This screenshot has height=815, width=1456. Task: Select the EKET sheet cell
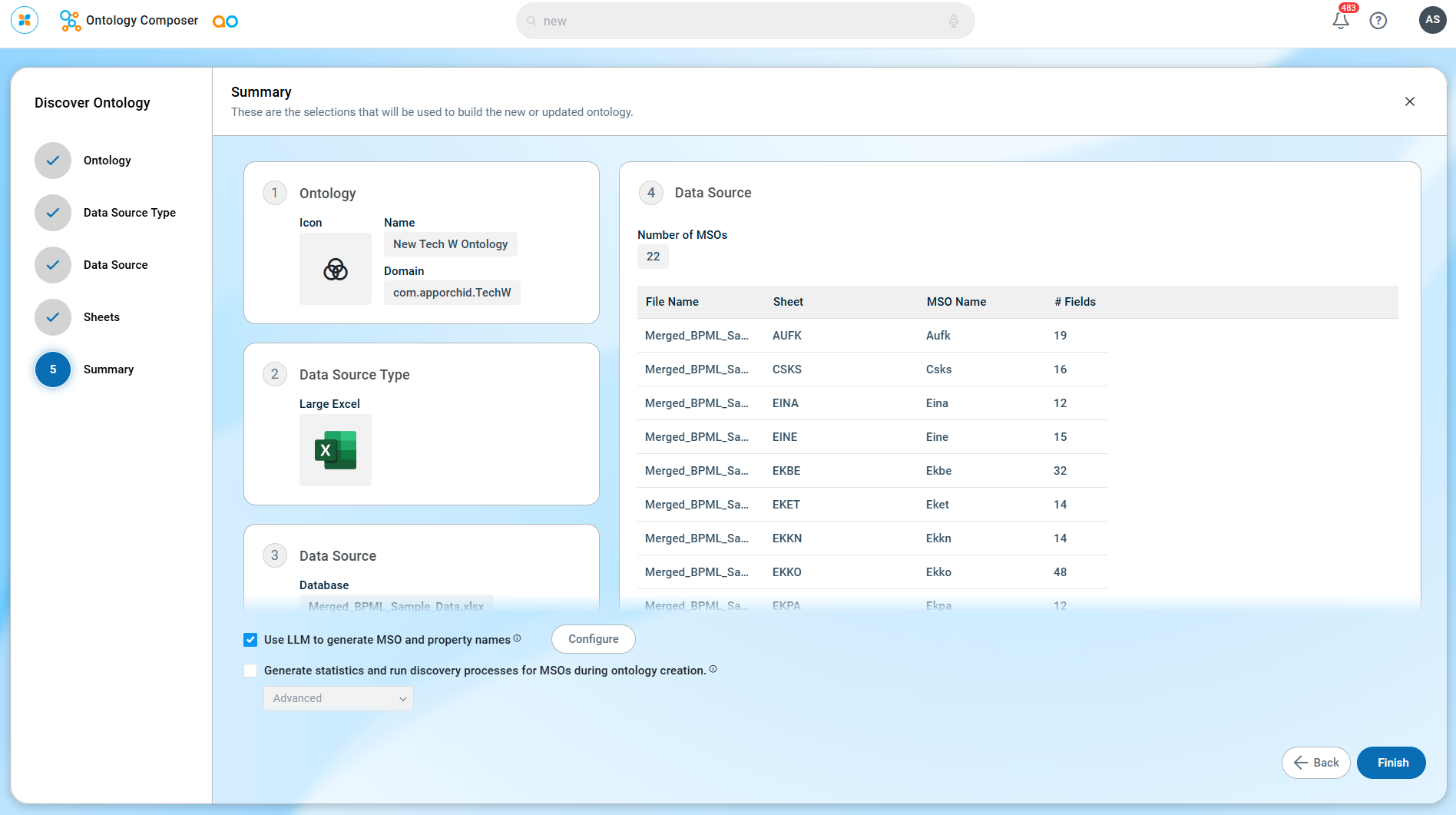coord(786,505)
